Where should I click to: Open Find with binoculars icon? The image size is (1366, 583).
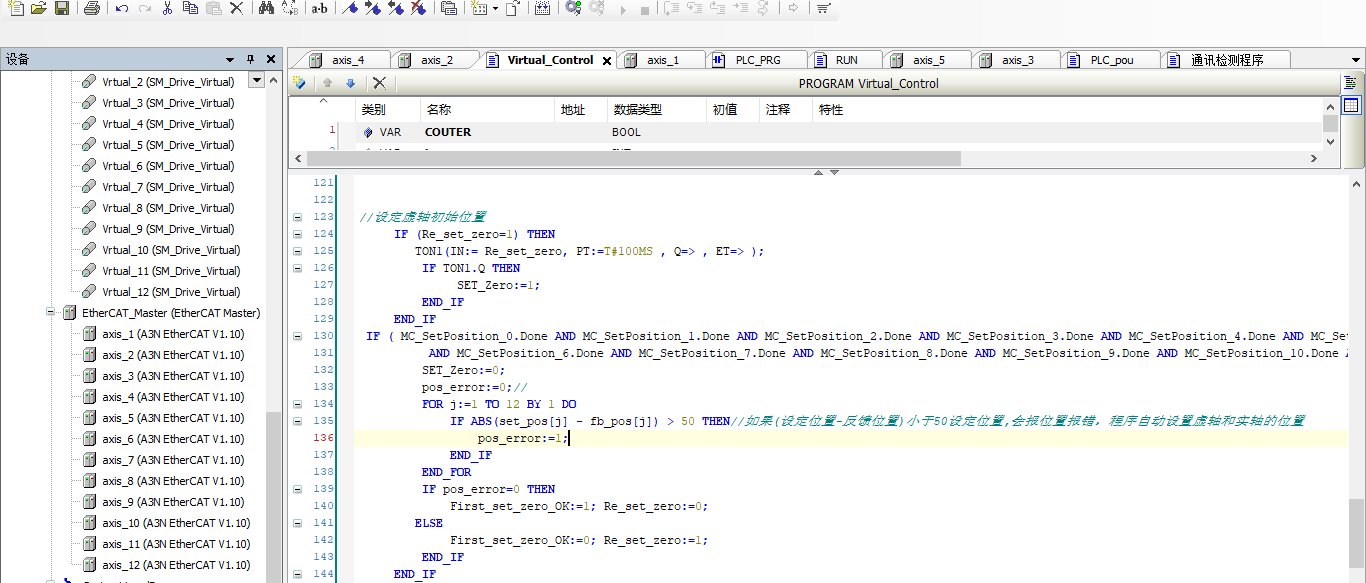coord(266,8)
